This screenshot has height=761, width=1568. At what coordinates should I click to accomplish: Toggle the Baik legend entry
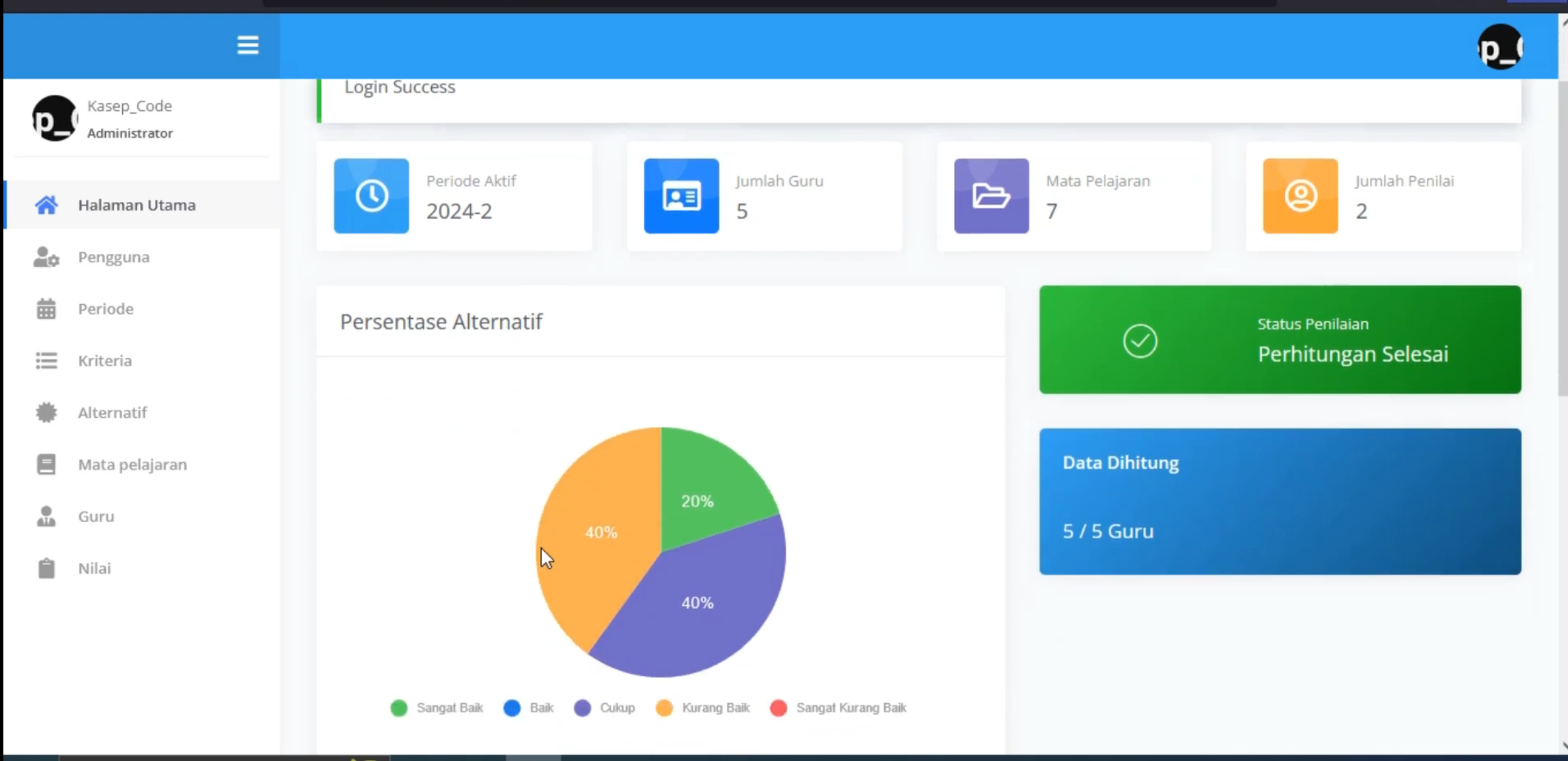click(x=528, y=708)
